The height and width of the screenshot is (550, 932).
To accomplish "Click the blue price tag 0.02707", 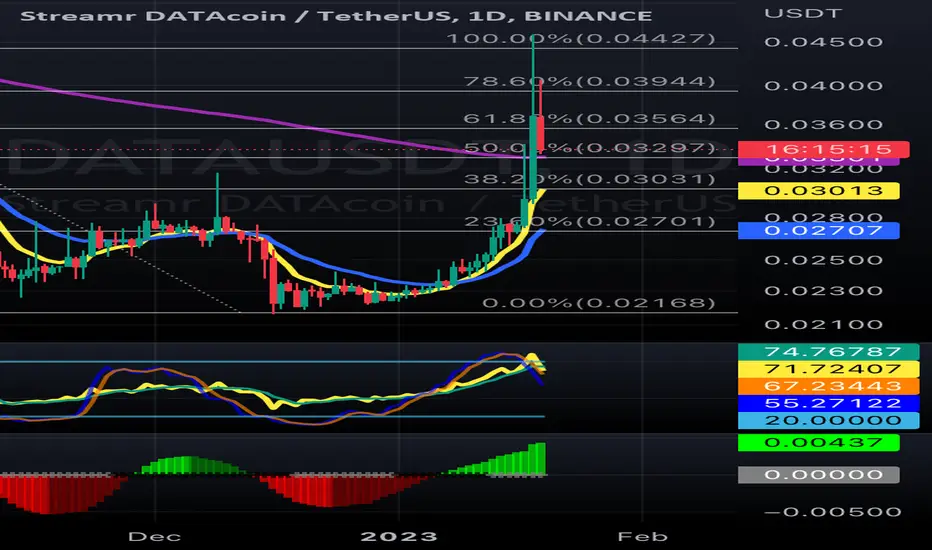I will click(x=818, y=231).
